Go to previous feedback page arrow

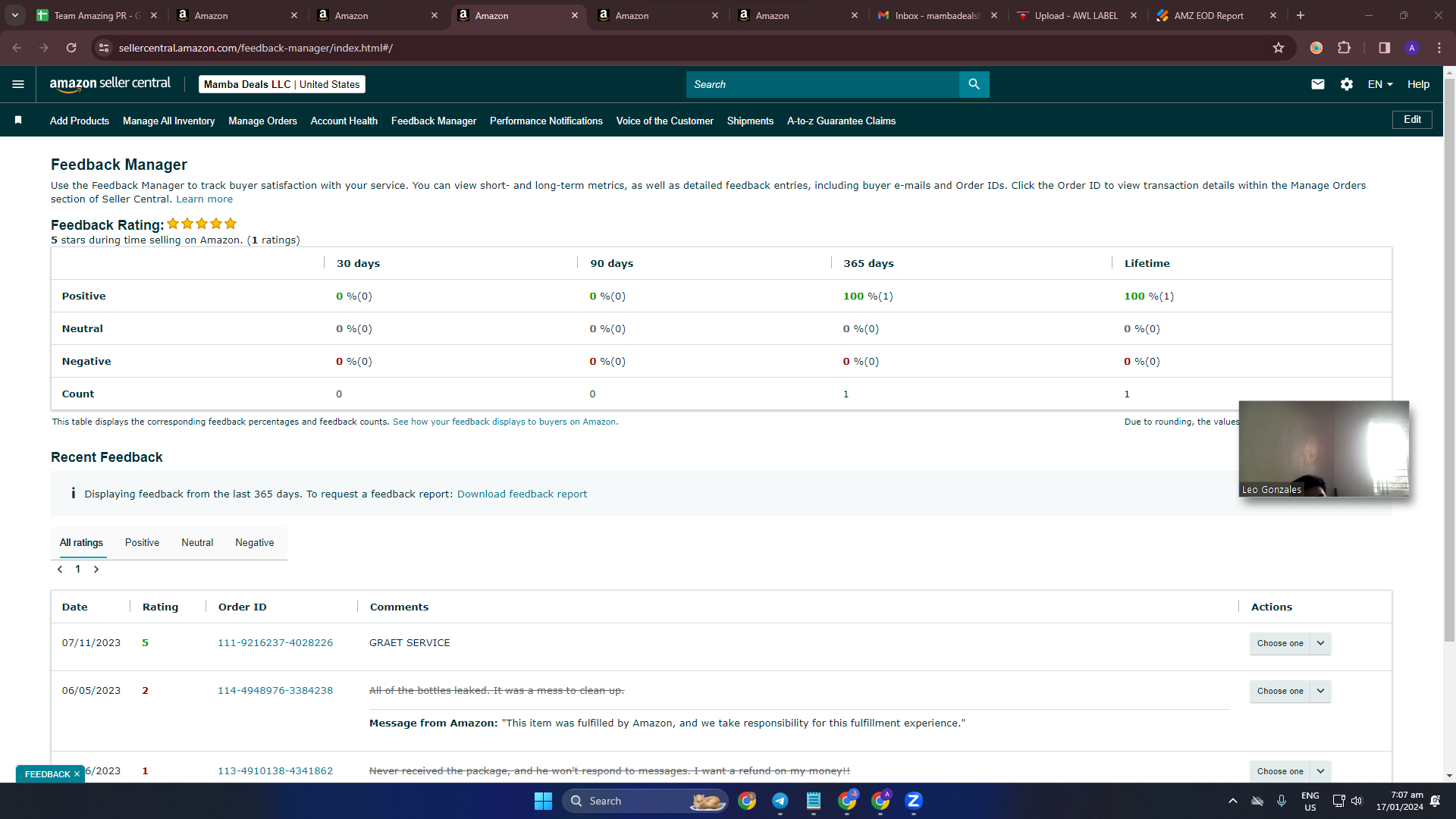(60, 570)
